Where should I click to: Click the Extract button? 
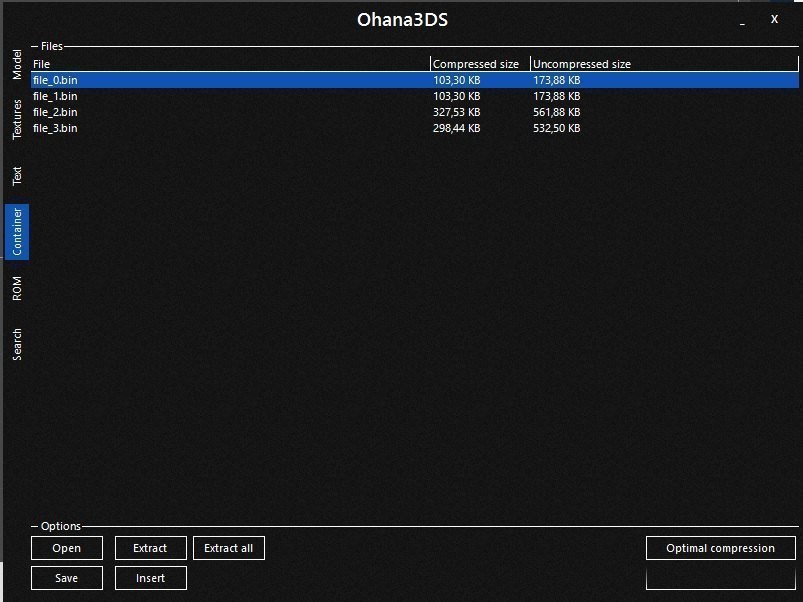151,548
